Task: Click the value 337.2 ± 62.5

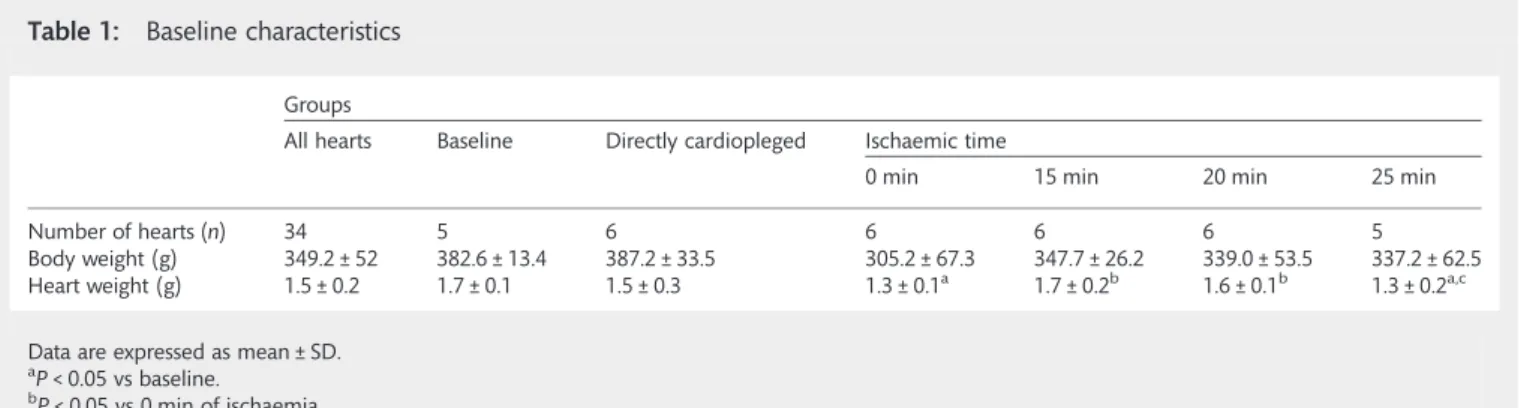Action: tap(1427, 256)
